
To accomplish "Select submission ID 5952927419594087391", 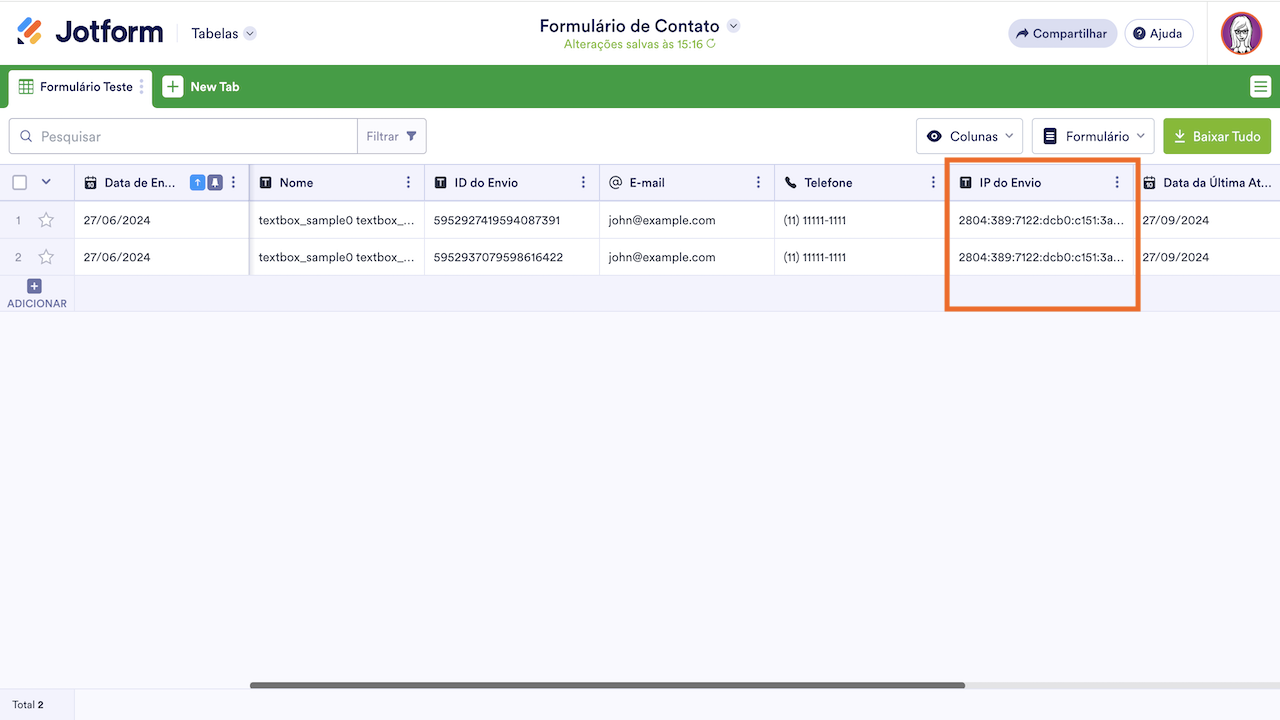I will point(512,220).
